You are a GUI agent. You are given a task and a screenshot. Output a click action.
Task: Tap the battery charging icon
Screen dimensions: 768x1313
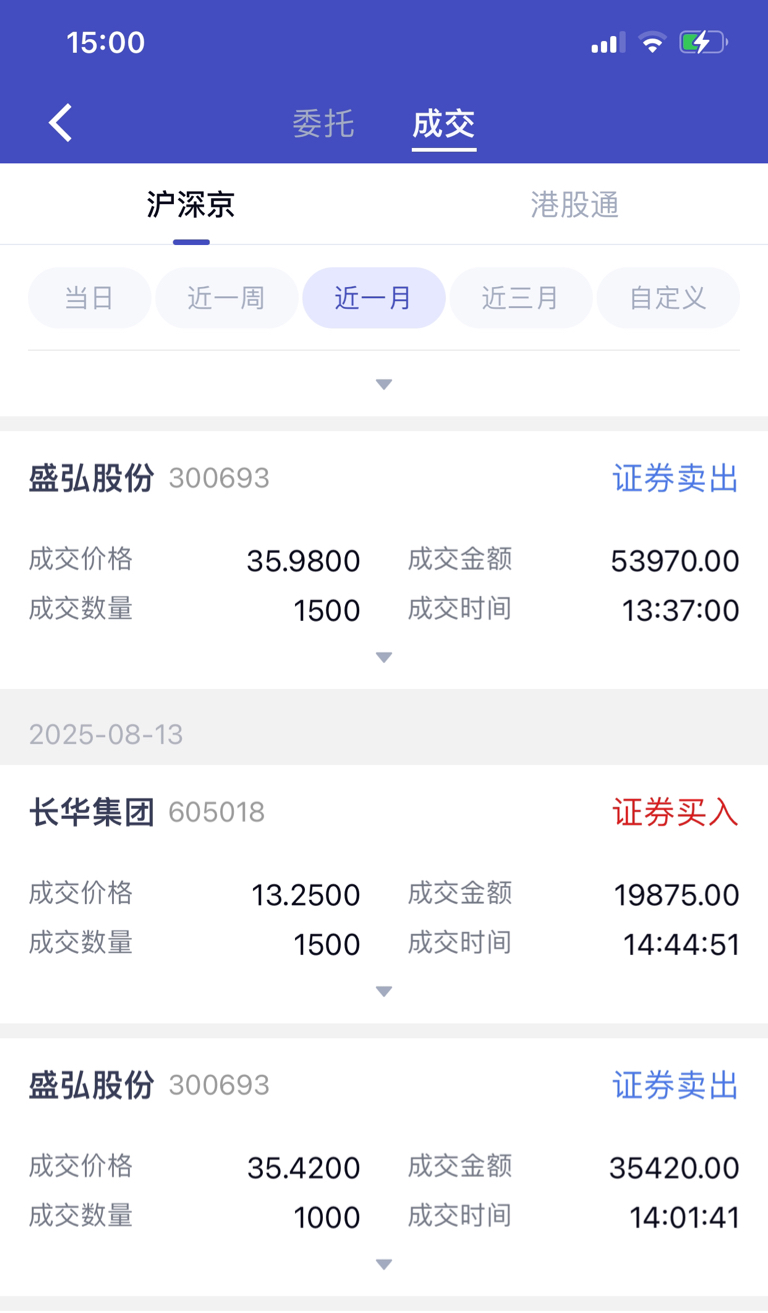(x=703, y=42)
